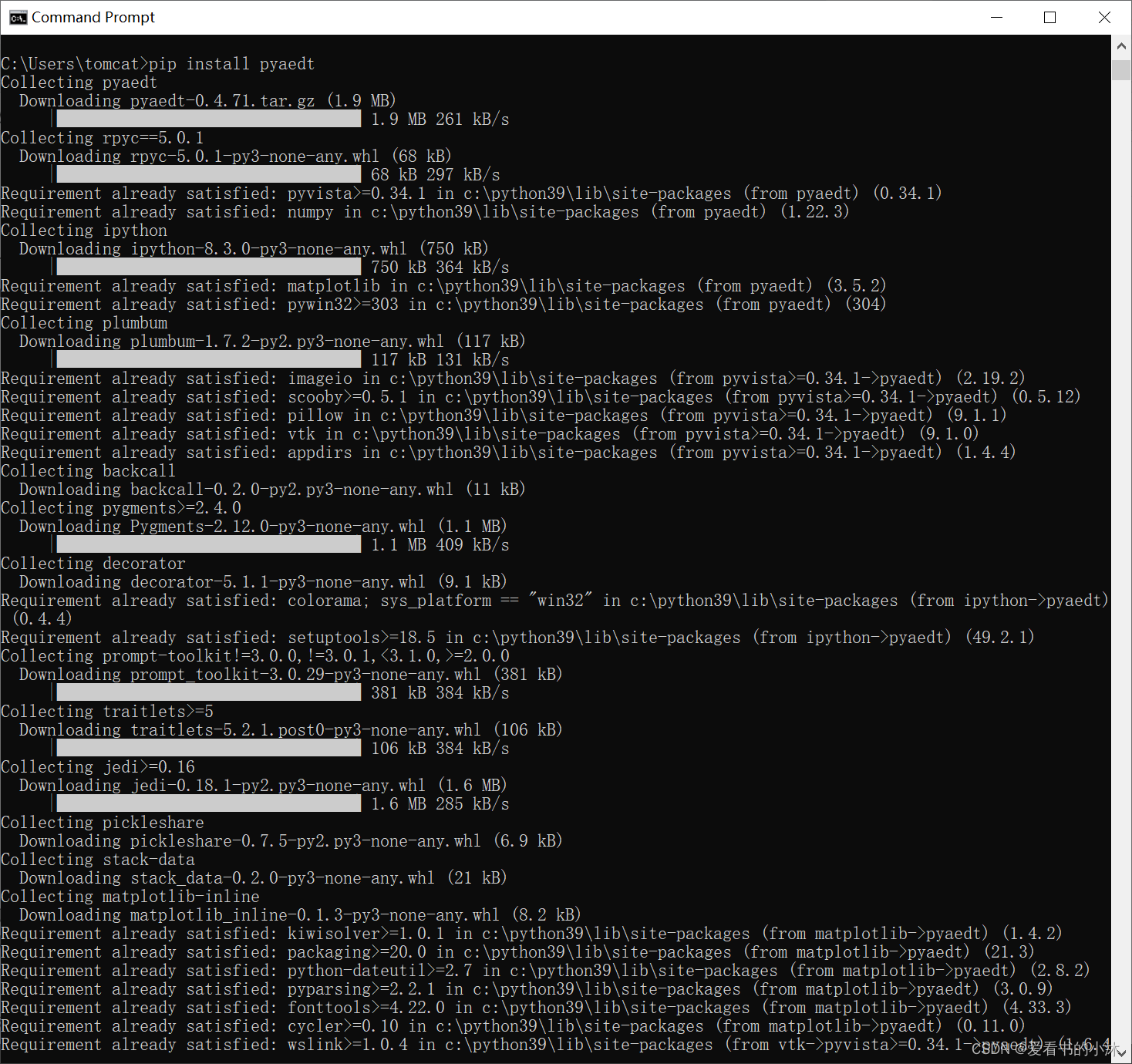Click the jedi 1.6 MB progress bar
1132x1064 pixels.
pos(208,803)
